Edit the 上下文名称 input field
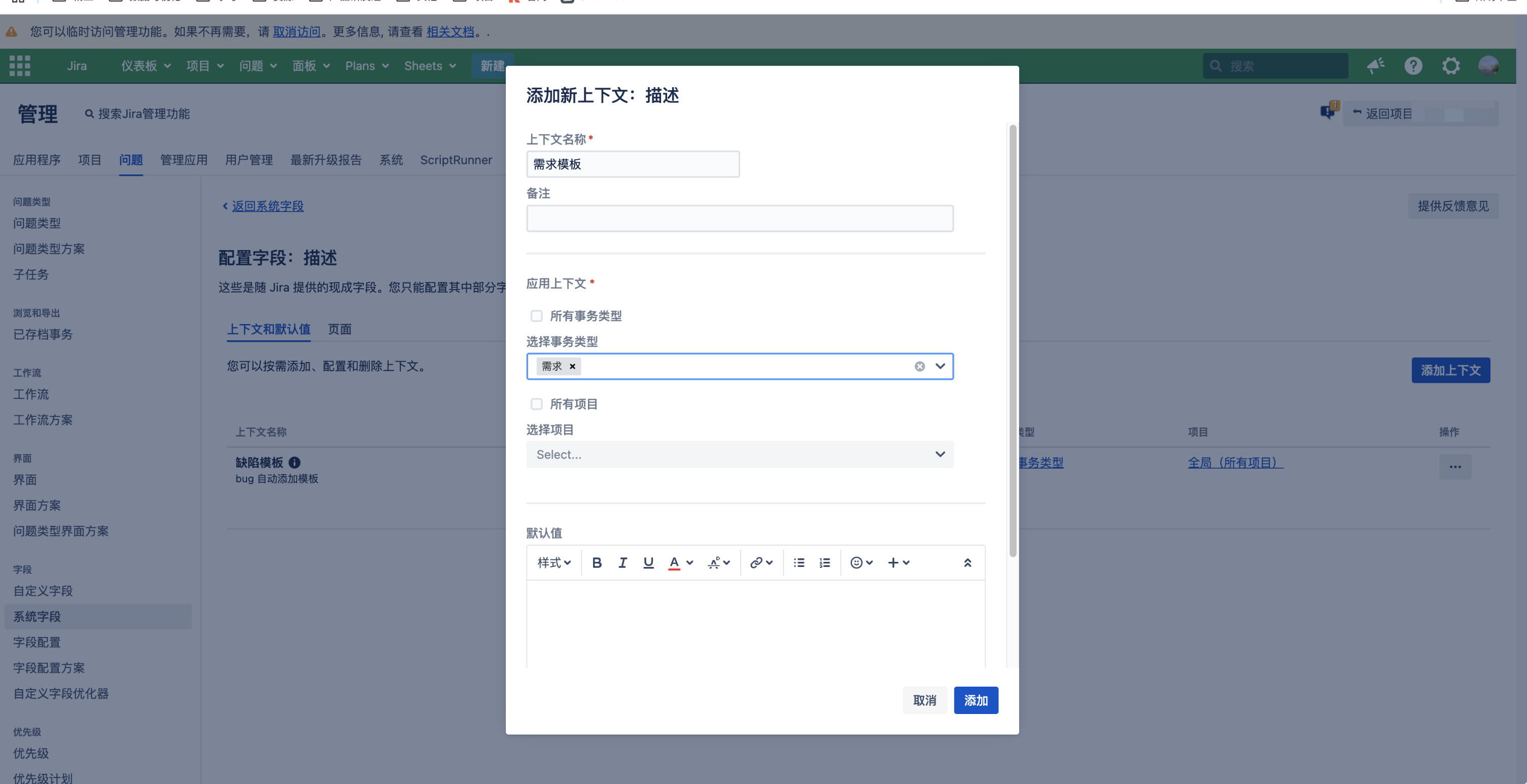 click(633, 164)
